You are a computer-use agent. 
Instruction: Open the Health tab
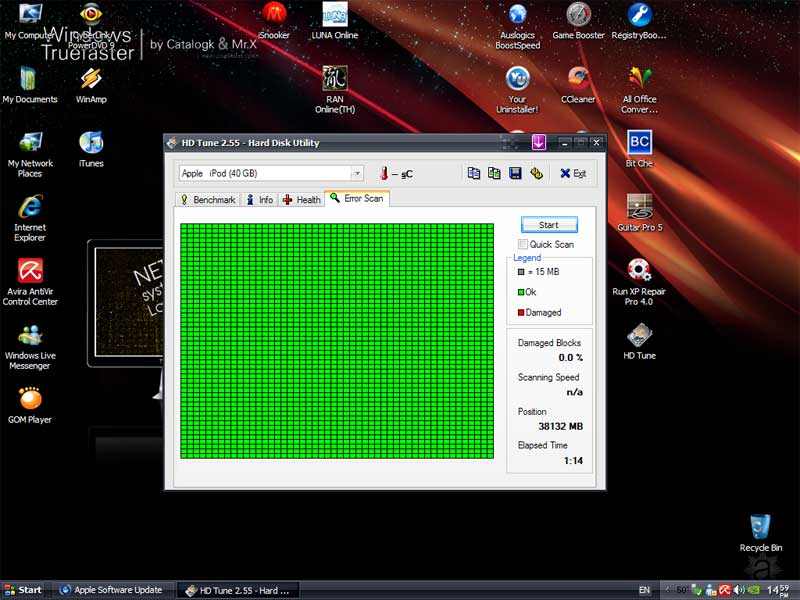302,200
